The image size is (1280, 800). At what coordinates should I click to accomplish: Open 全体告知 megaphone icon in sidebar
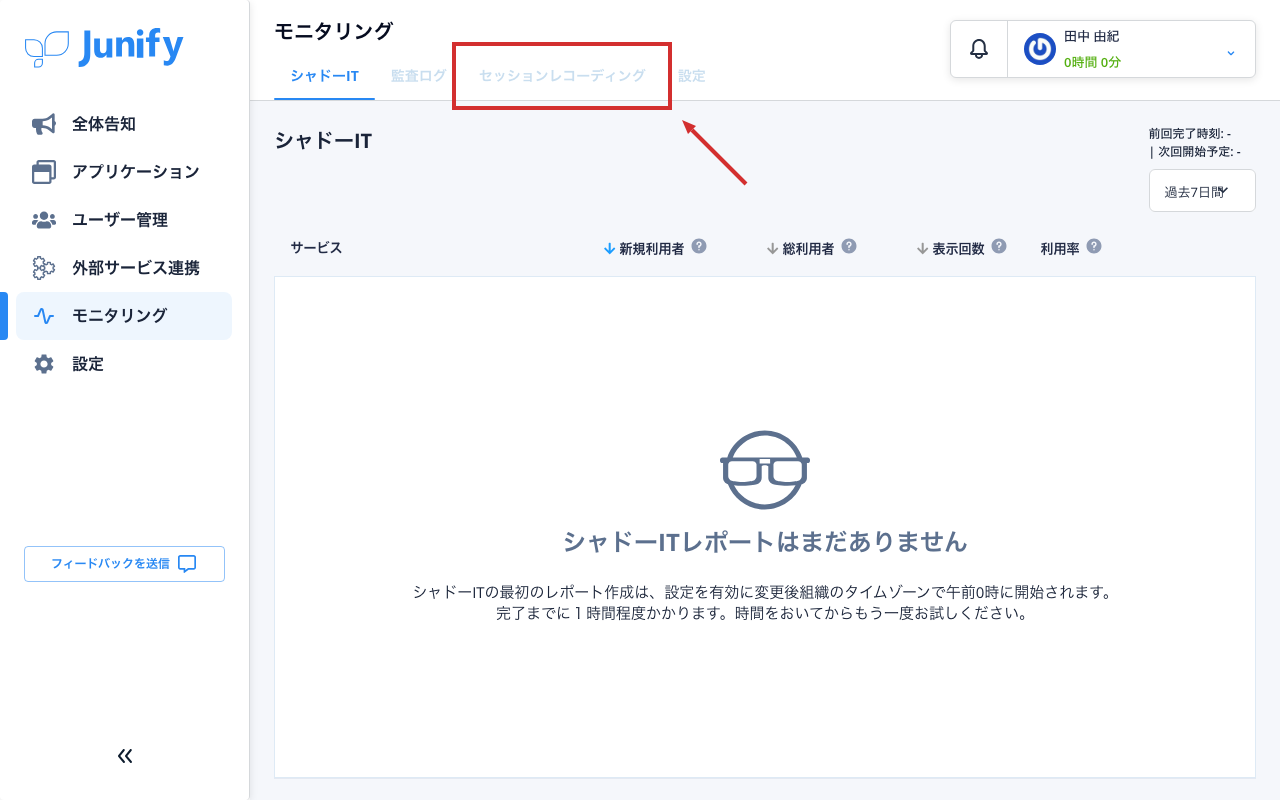coord(44,124)
